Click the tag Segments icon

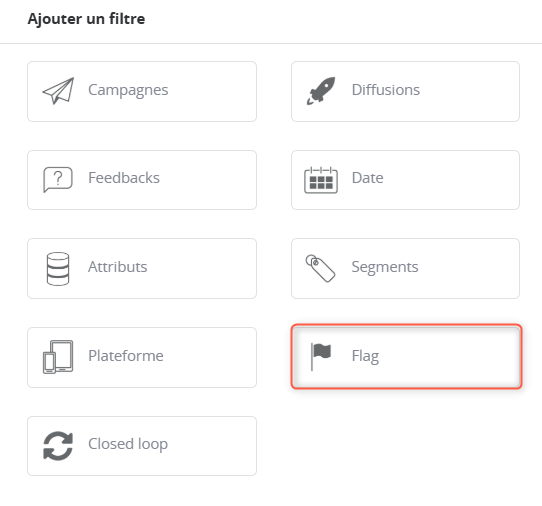pyautogui.click(x=320, y=268)
